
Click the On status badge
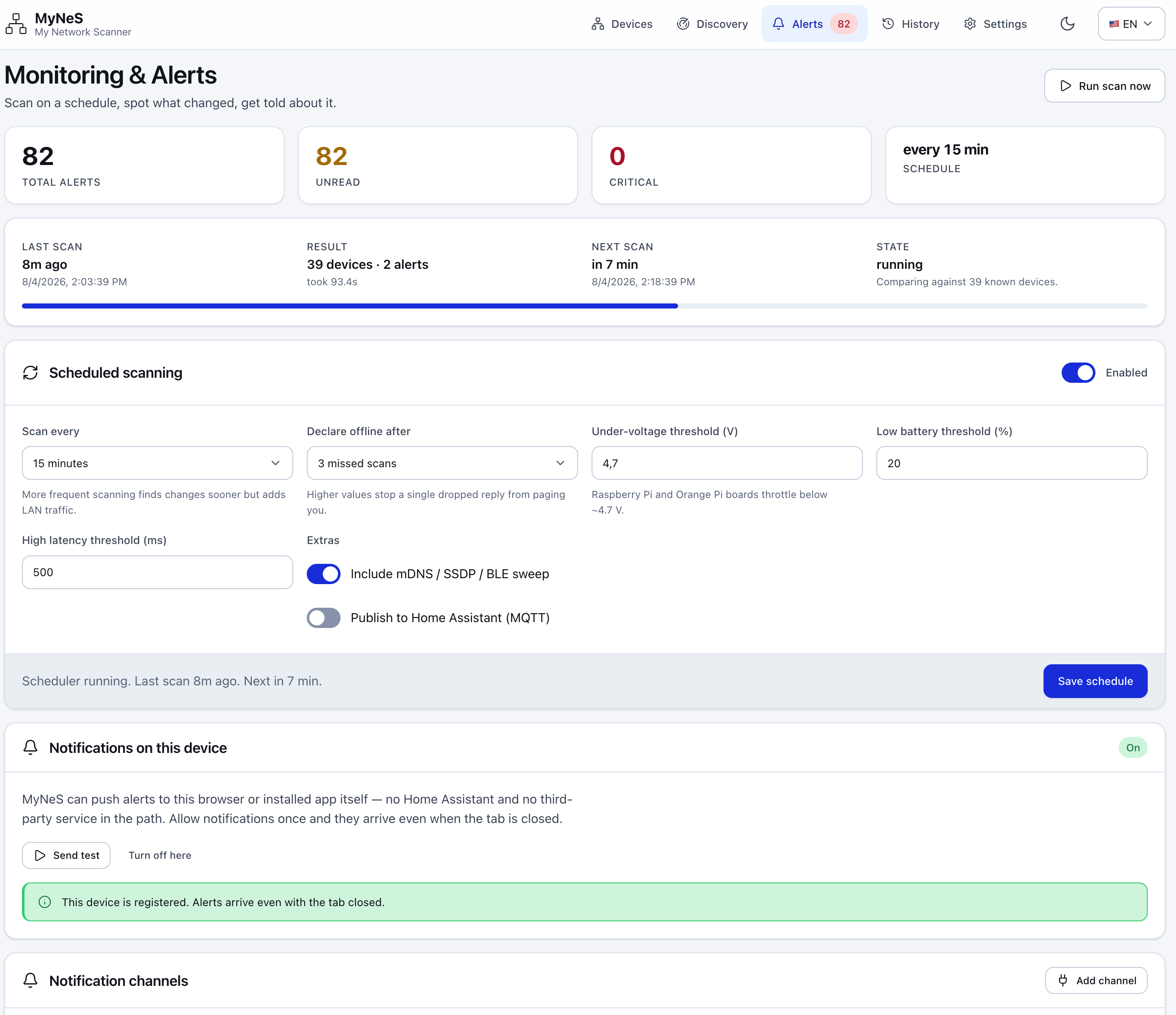[x=1133, y=747]
